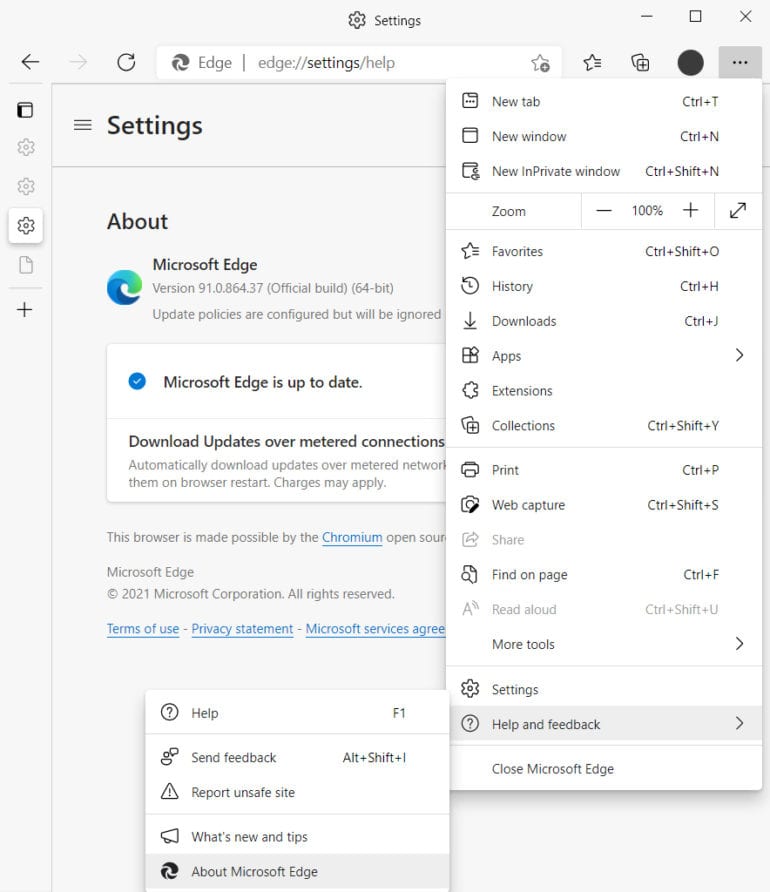Image resolution: width=770 pixels, height=892 pixels.
Task: Click the profile avatar icon
Action: click(x=690, y=62)
